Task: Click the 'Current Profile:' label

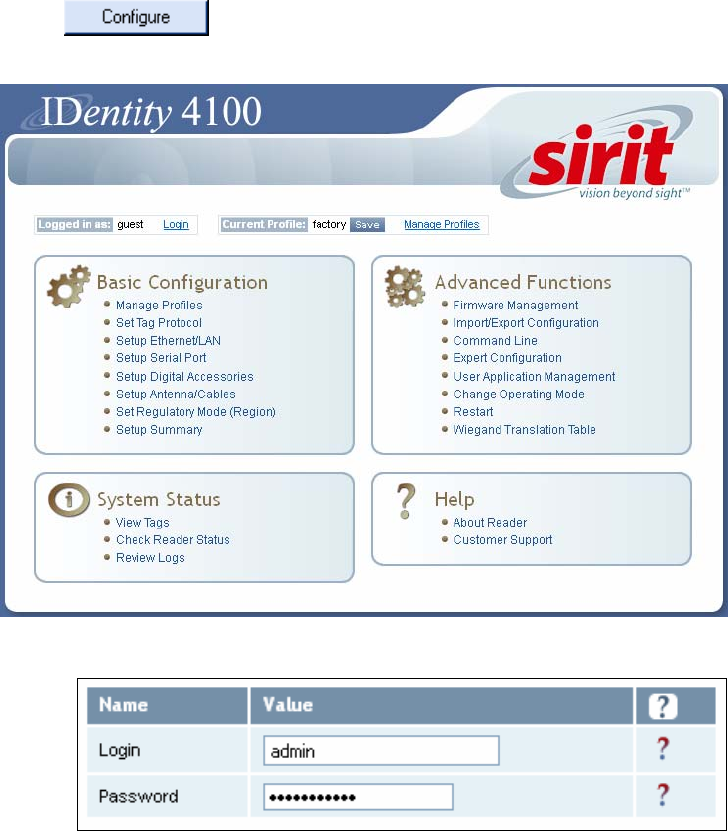Action: [x=264, y=224]
